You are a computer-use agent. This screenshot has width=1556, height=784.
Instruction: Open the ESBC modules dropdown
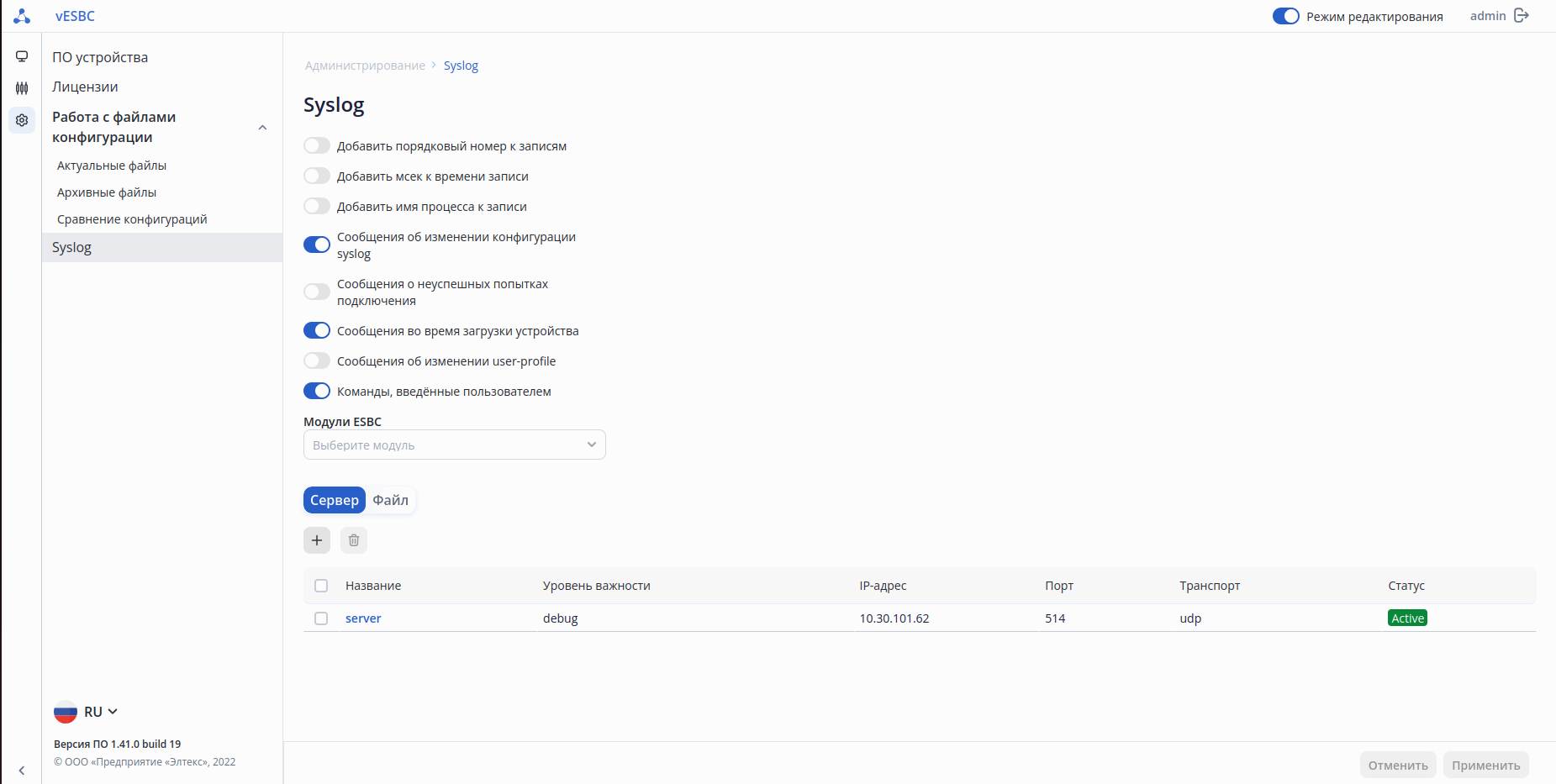(x=454, y=445)
